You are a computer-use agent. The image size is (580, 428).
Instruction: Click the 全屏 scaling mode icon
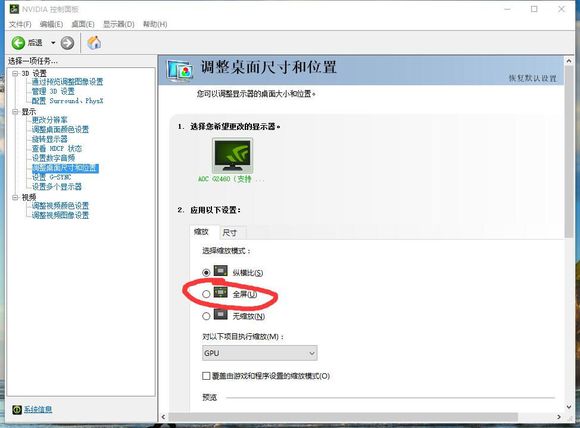(x=221, y=292)
